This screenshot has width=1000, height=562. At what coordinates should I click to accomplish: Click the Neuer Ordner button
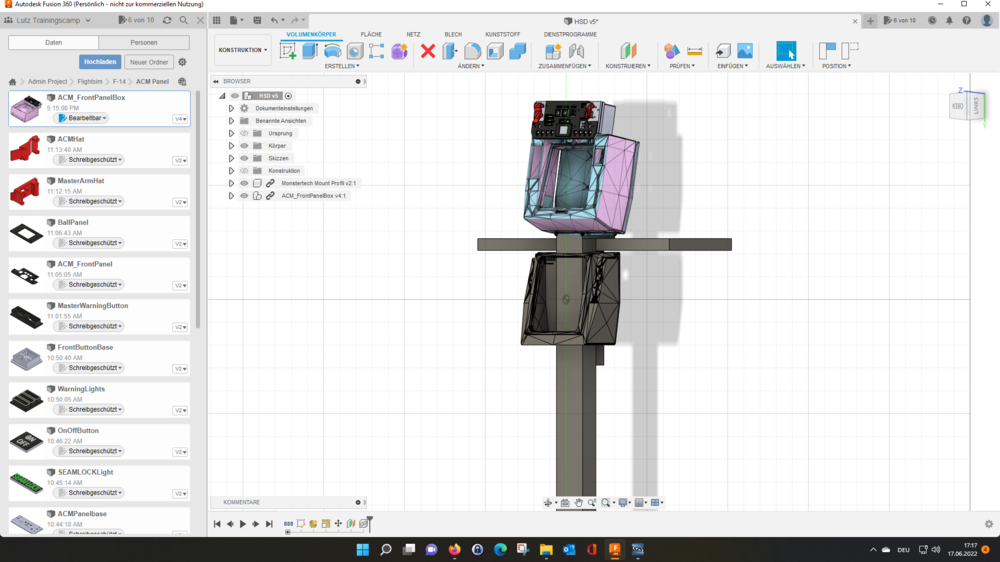(x=148, y=62)
